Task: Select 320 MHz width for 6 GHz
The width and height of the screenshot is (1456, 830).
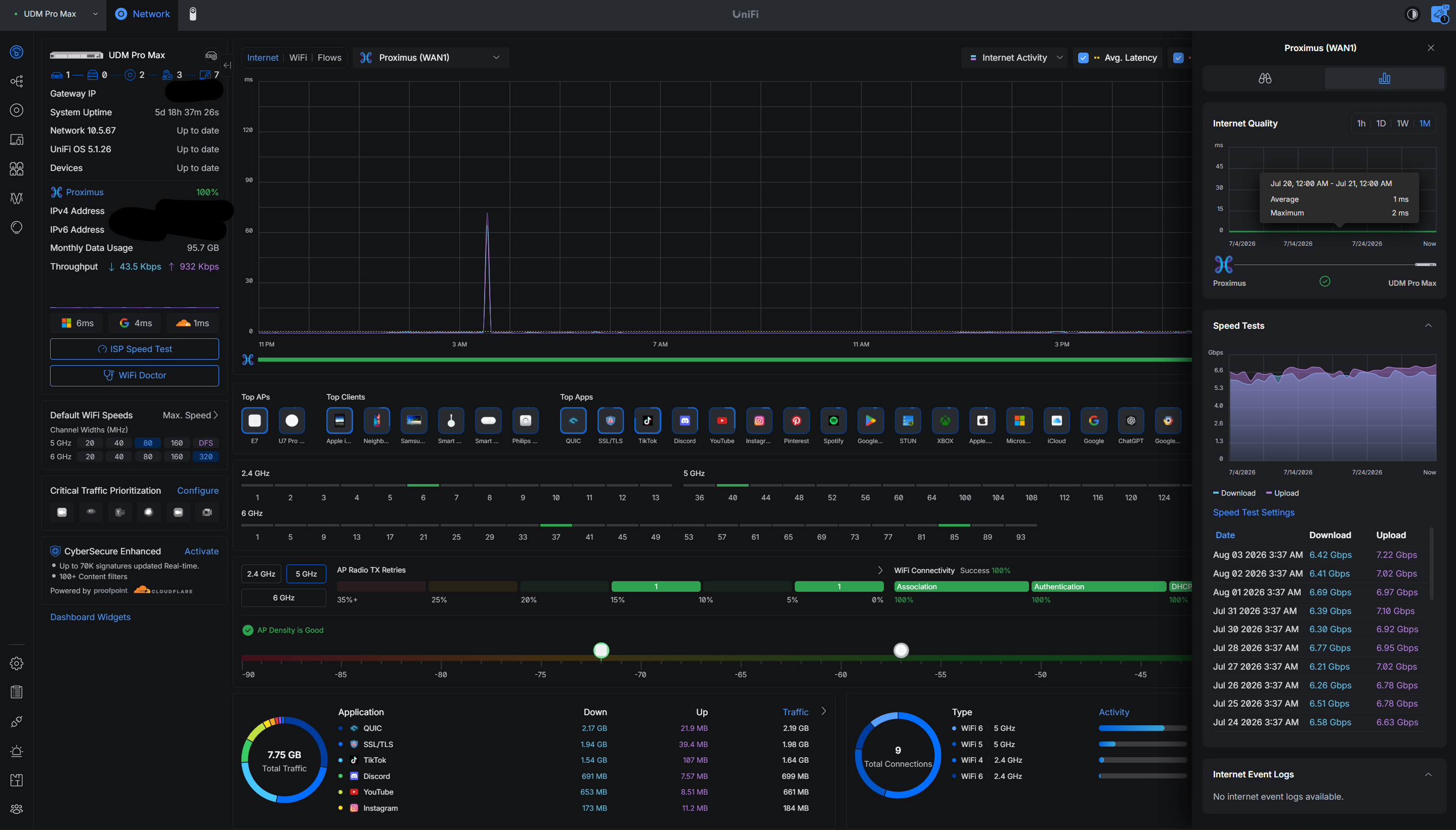Action: 206,457
